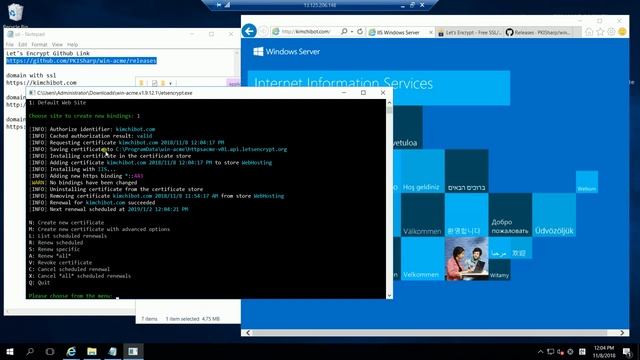Open Notepad Help menu
Viewport: 640px width, 360px height.
[72, 44]
